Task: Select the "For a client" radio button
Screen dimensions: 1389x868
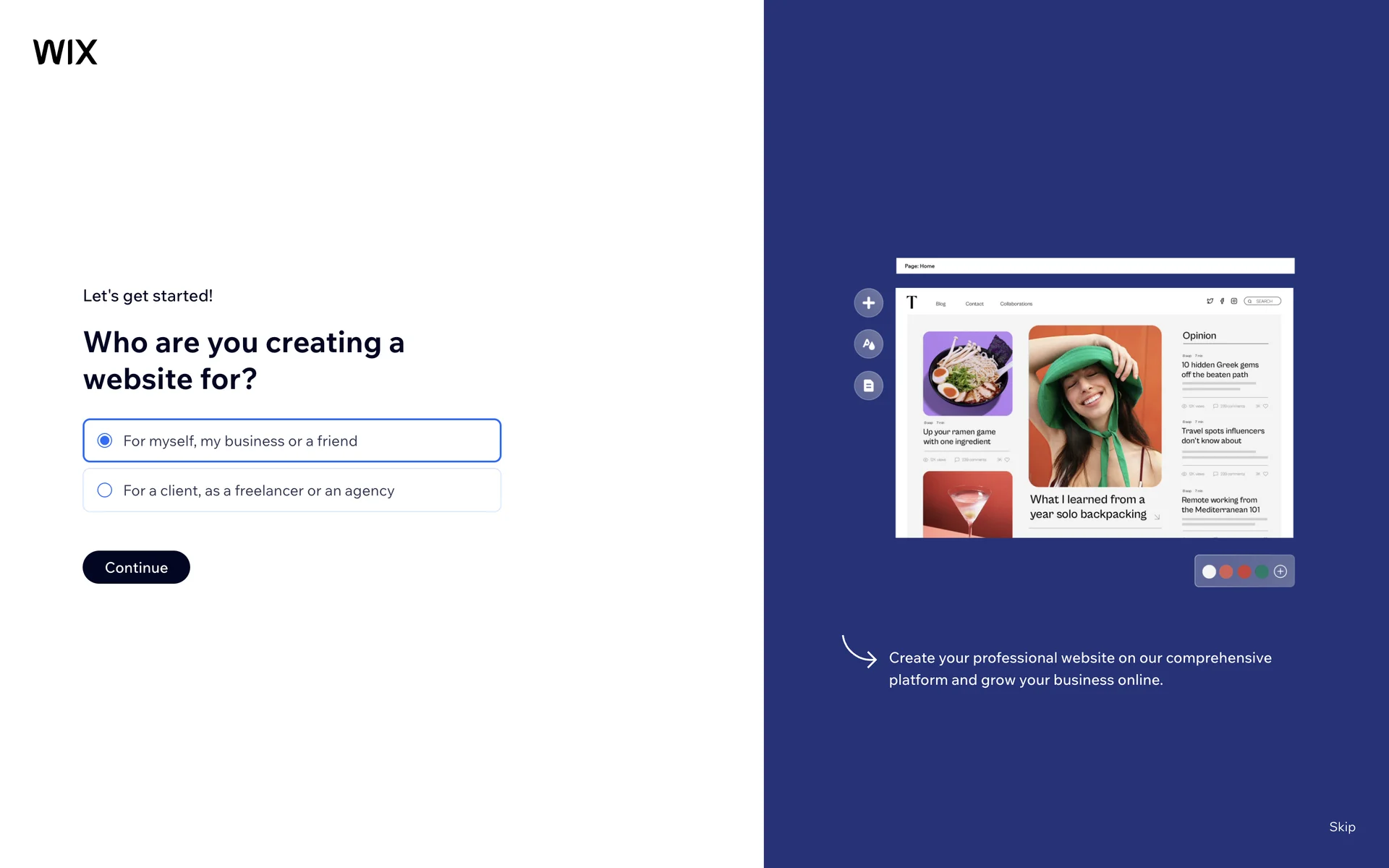Action: pos(105,490)
